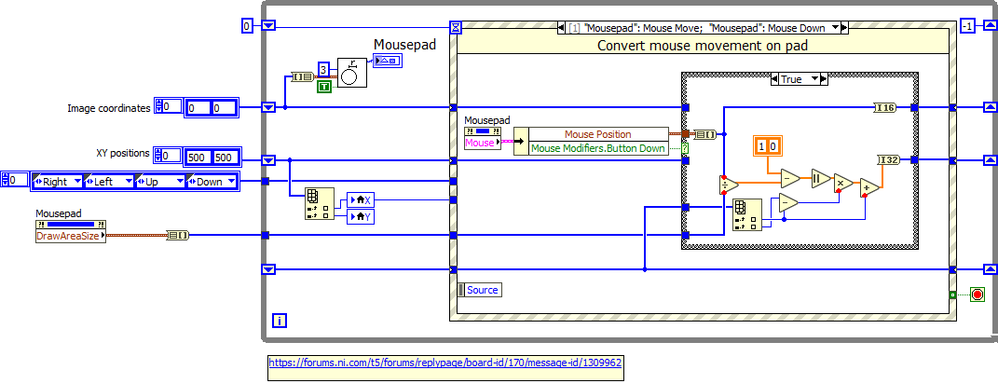Click the loop iteration terminal i
Screen dimensions: 998x384
click(279, 320)
